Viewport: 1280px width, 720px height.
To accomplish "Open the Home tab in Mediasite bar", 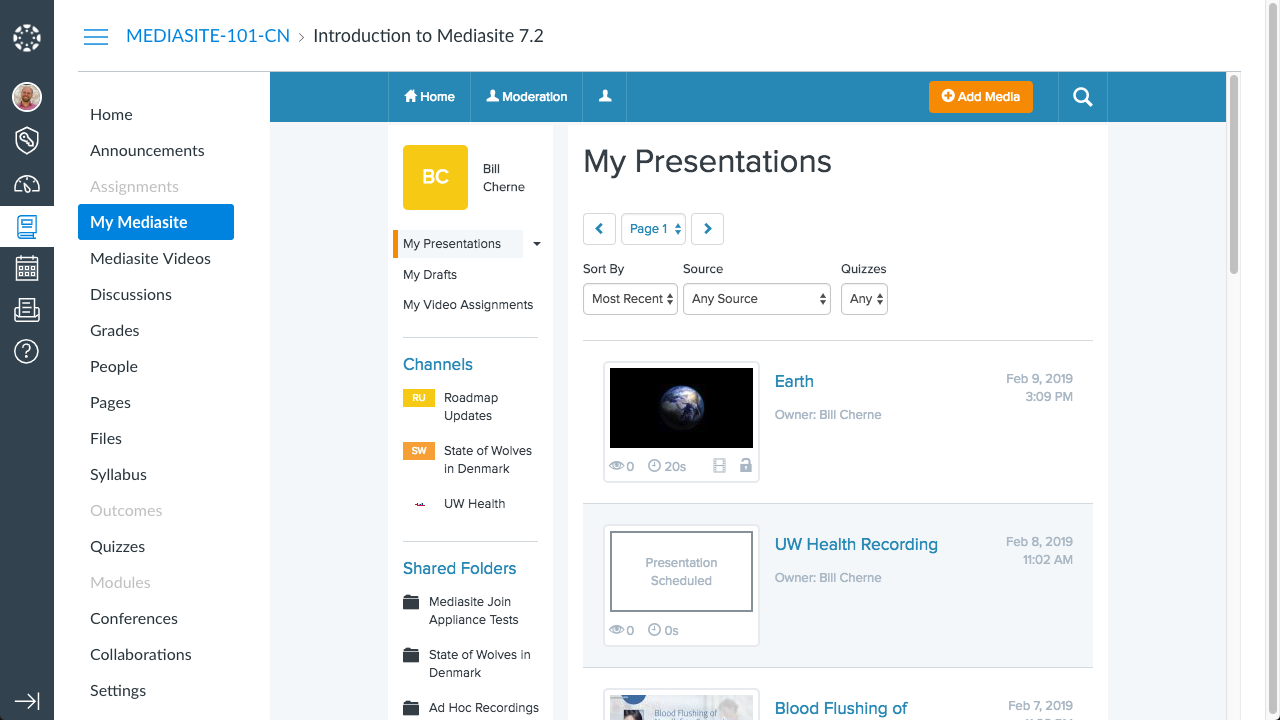I will click(x=429, y=97).
